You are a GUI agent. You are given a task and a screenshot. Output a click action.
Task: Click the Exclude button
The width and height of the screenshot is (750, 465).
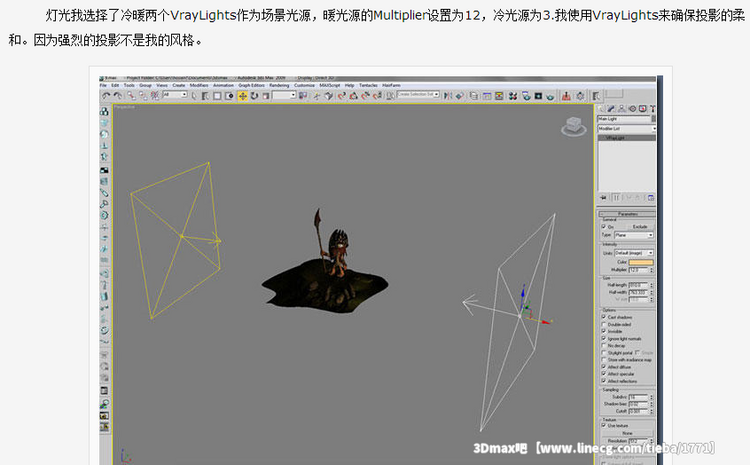coord(640,227)
